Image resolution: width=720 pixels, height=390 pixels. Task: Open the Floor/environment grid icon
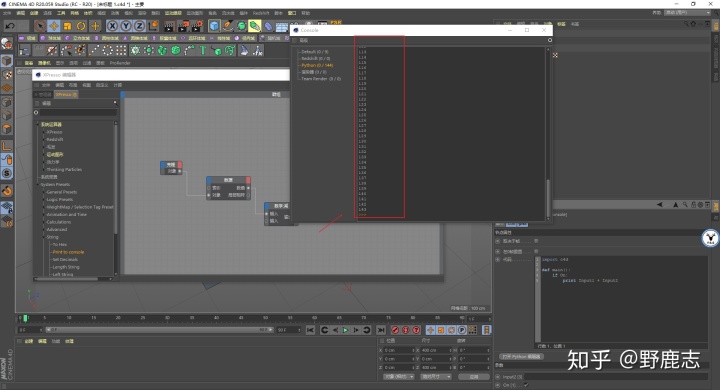point(281,27)
